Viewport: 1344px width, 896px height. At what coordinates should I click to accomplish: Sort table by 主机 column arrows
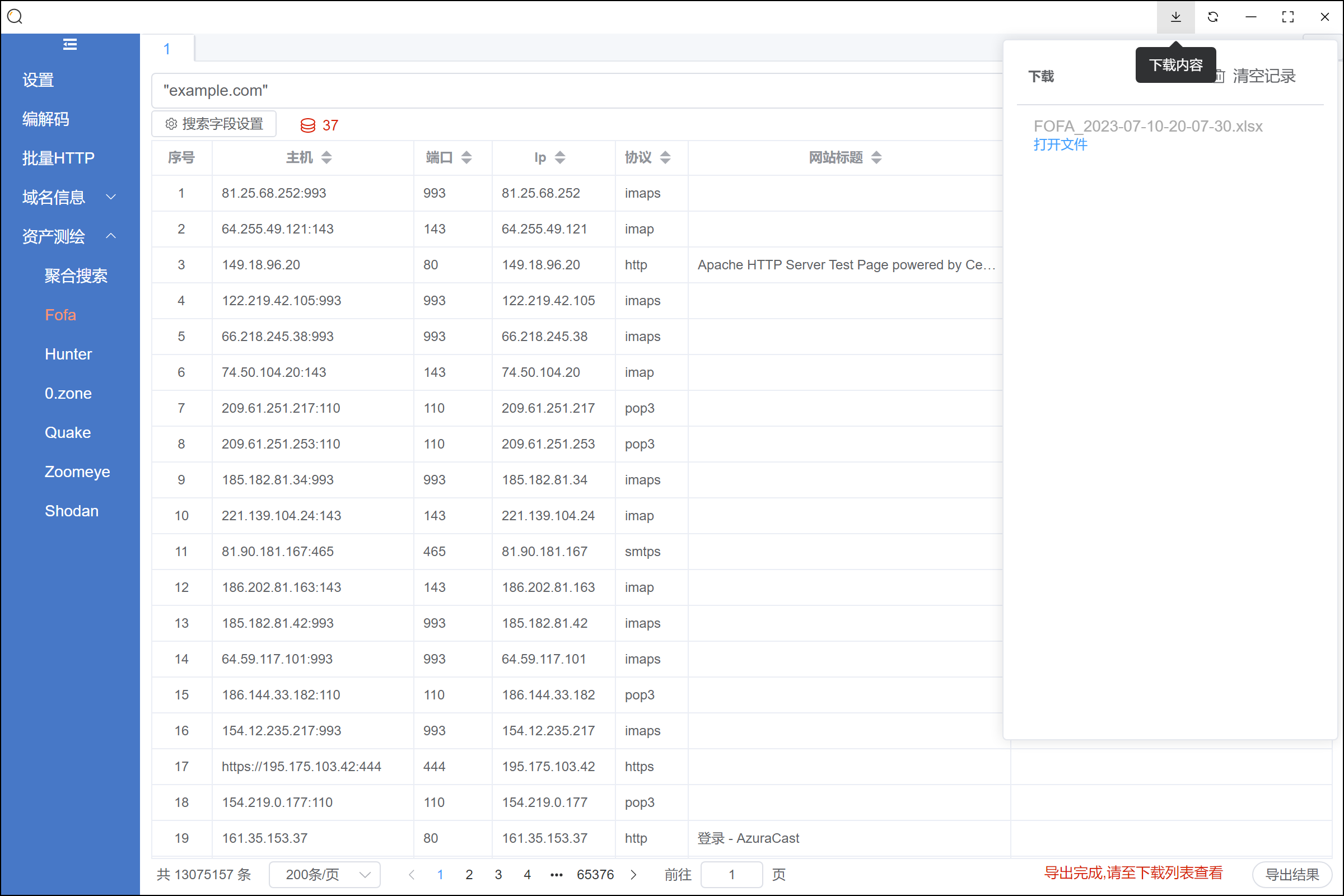tap(326, 157)
